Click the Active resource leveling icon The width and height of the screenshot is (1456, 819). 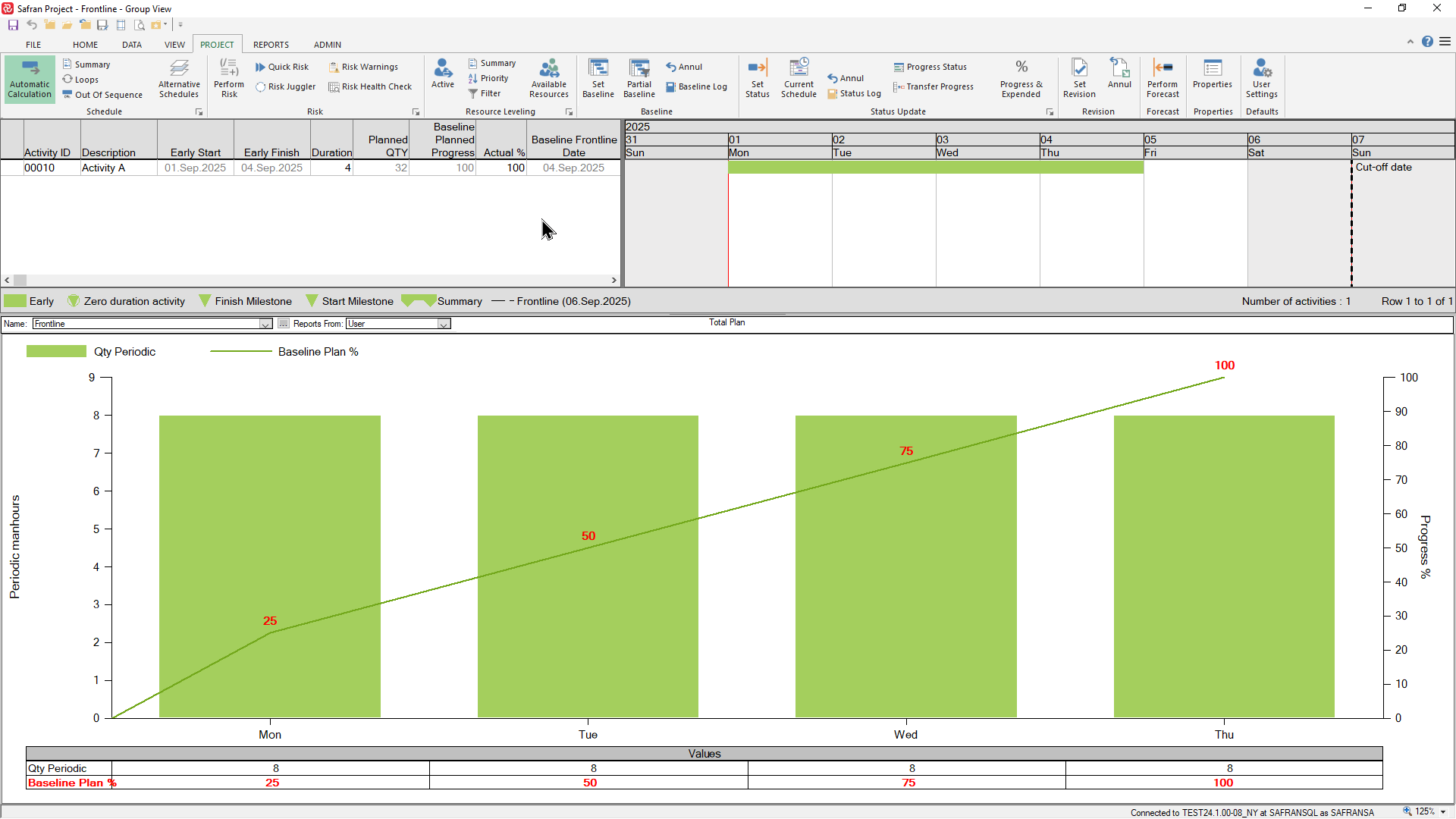pyautogui.click(x=443, y=74)
